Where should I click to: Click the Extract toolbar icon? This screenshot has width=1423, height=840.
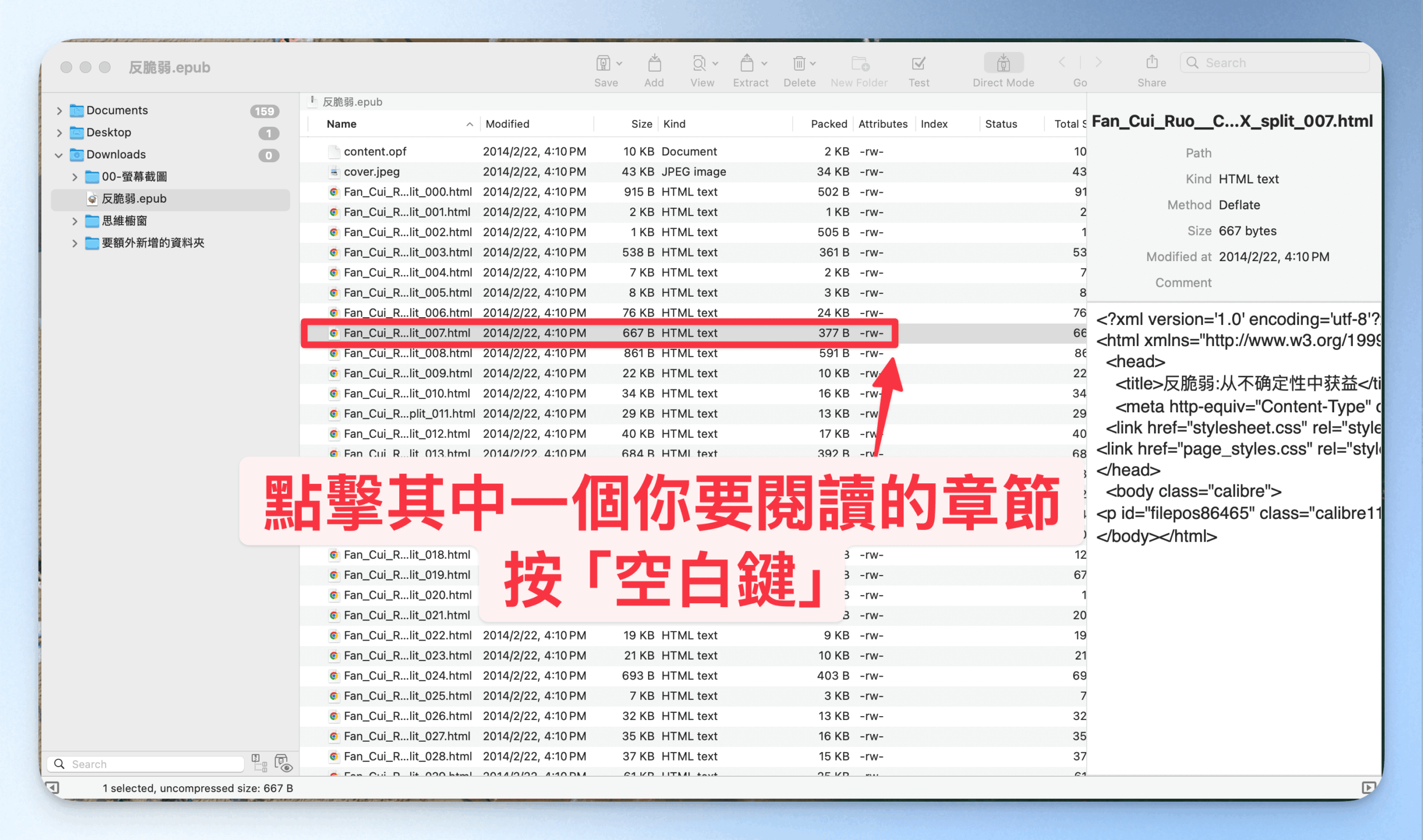tap(747, 63)
